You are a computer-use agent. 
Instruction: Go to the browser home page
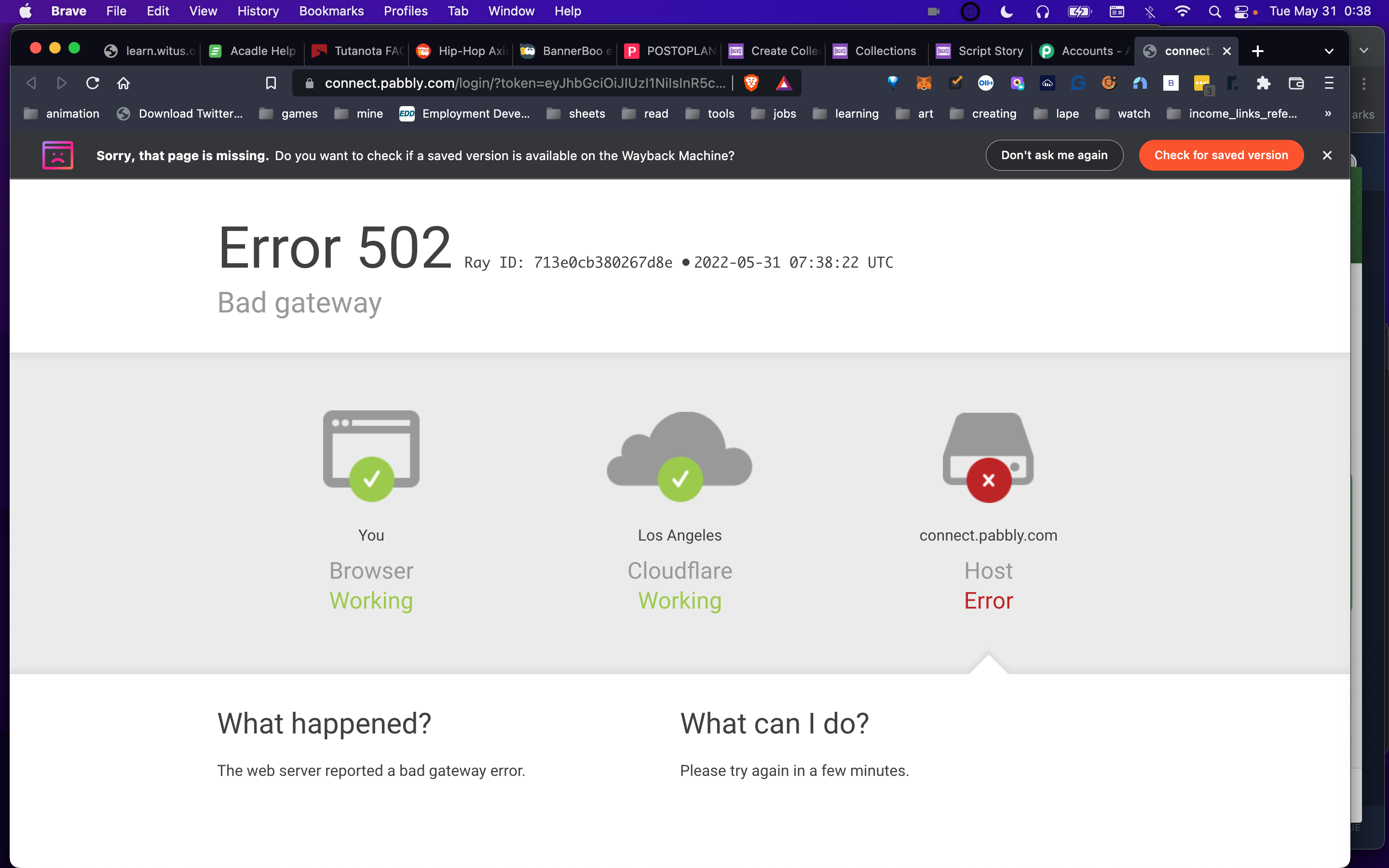tap(123, 83)
